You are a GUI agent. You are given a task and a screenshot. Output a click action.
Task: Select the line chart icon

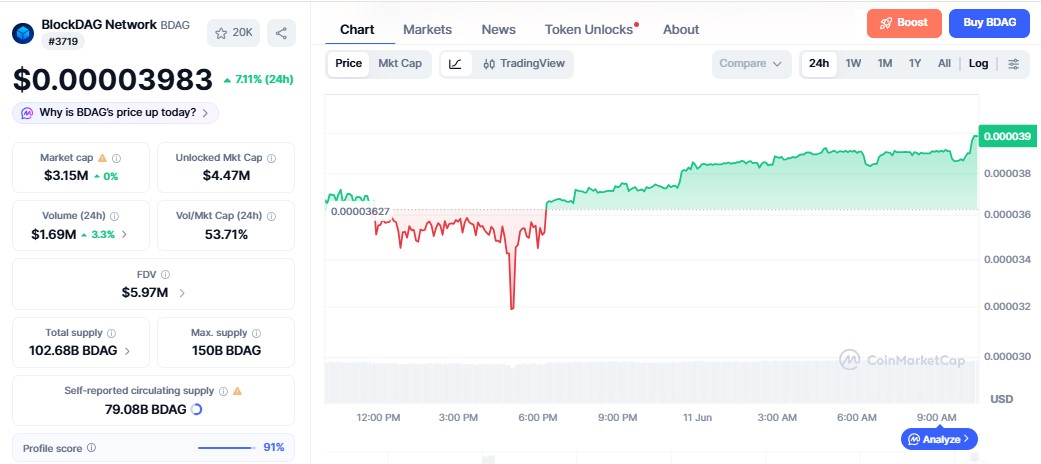point(455,64)
